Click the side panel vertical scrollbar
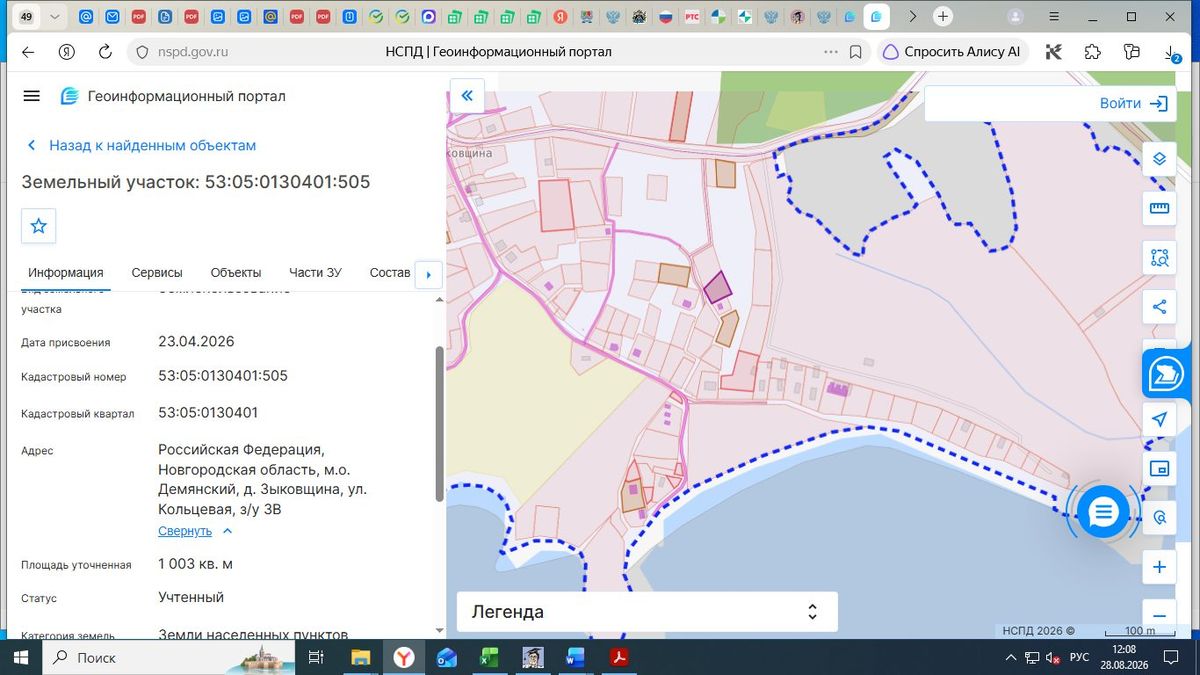Screen dimensions: 1200x675 (439, 423)
